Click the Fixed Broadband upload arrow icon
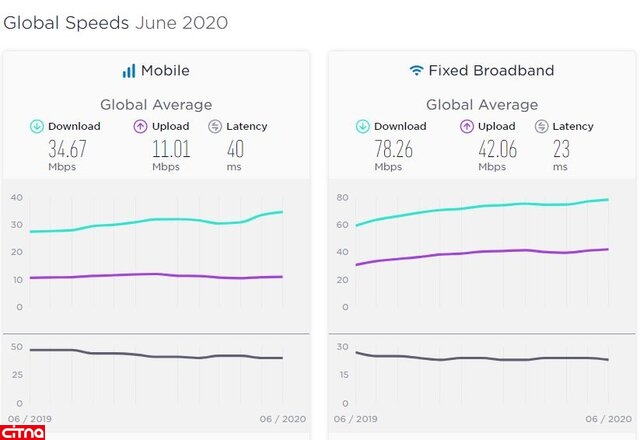 click(x=467, y=126)
